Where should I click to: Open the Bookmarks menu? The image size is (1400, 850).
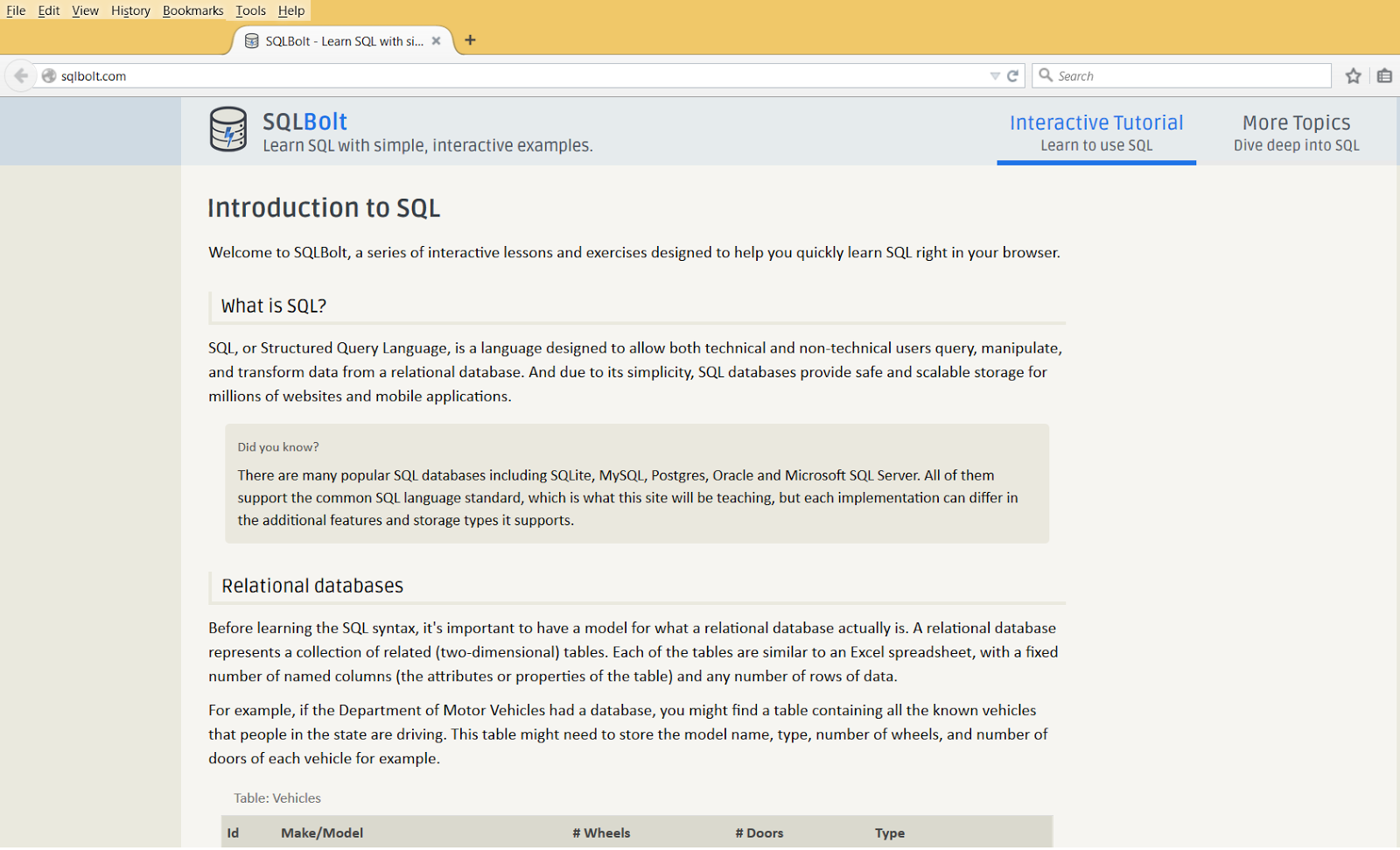pyautogui.click(x=192, y=11)
